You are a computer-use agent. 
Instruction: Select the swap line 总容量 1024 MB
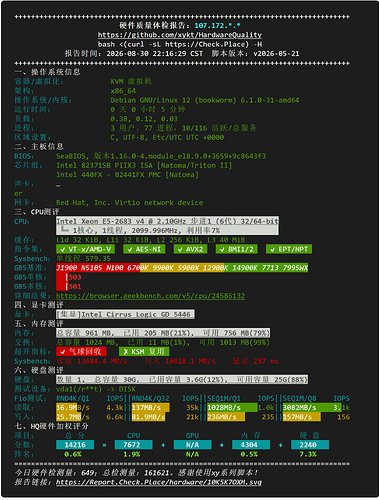point(163,343)
